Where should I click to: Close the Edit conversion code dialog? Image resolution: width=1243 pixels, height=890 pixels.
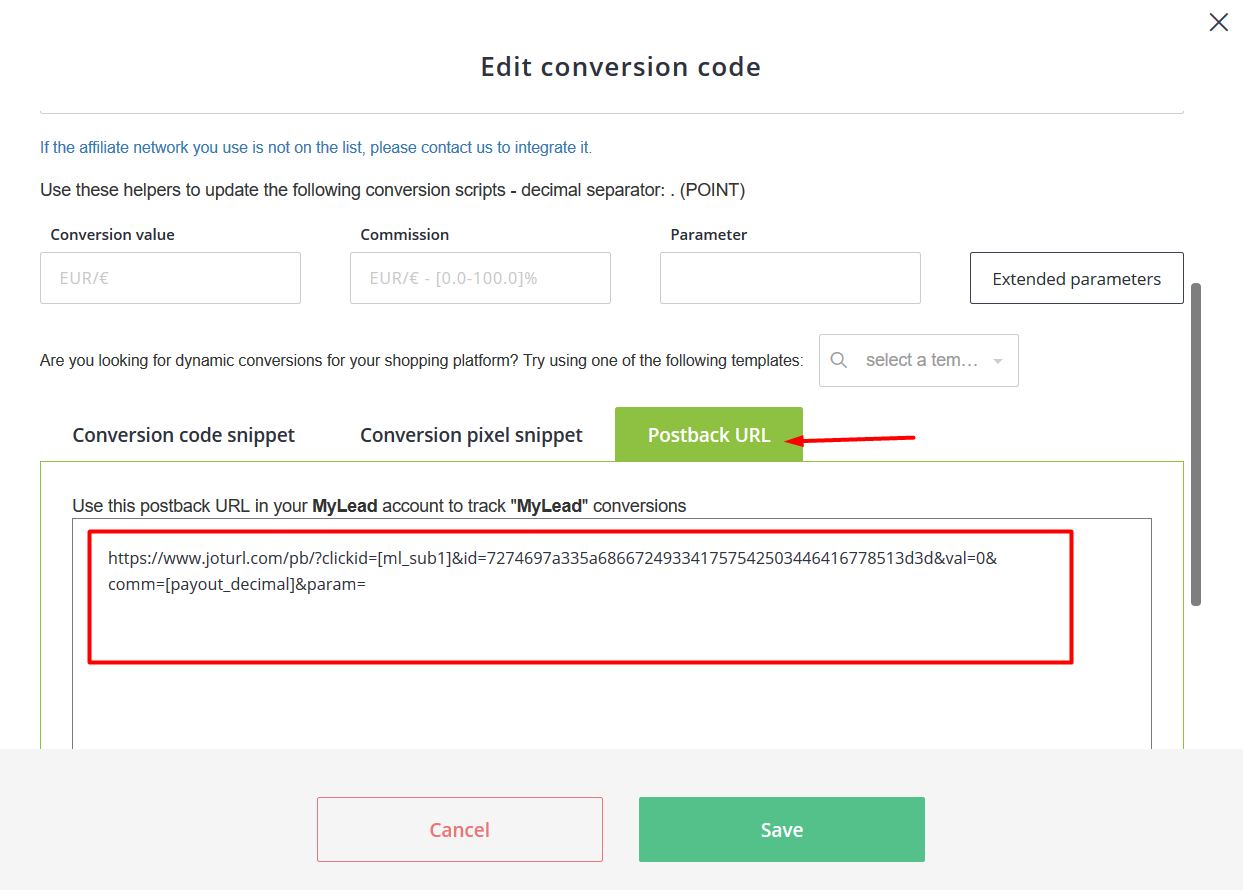pos(1218,22)
